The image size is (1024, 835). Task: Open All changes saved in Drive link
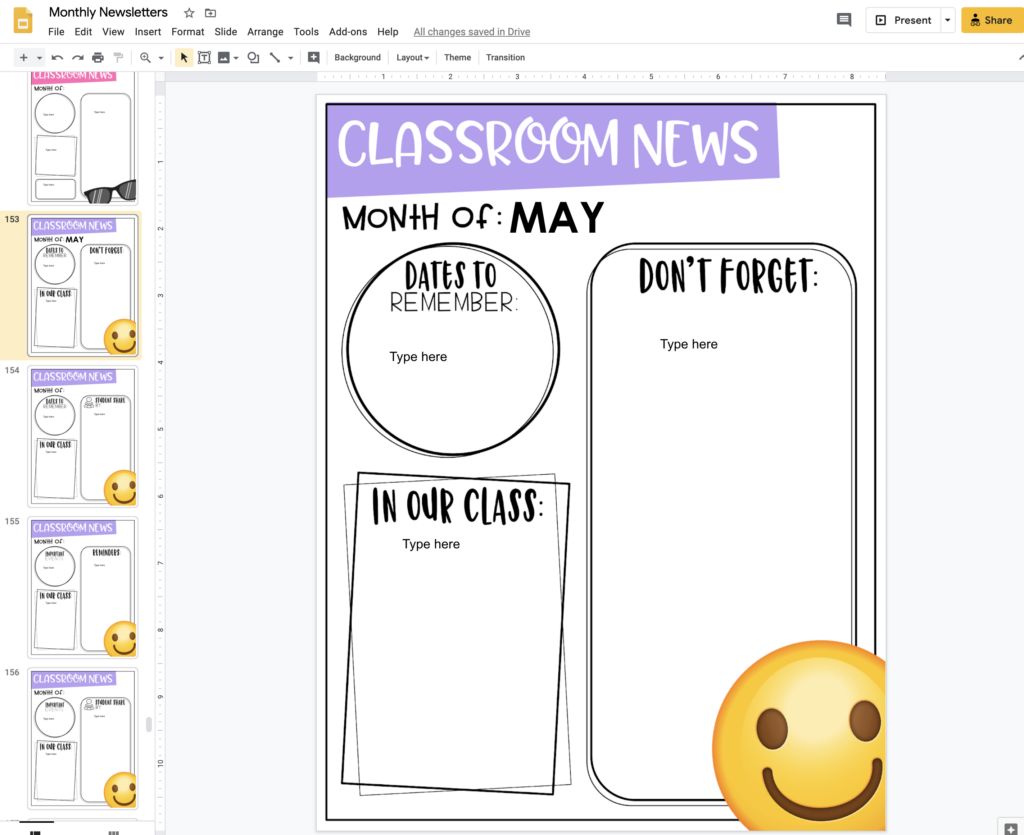click(472, 31)
